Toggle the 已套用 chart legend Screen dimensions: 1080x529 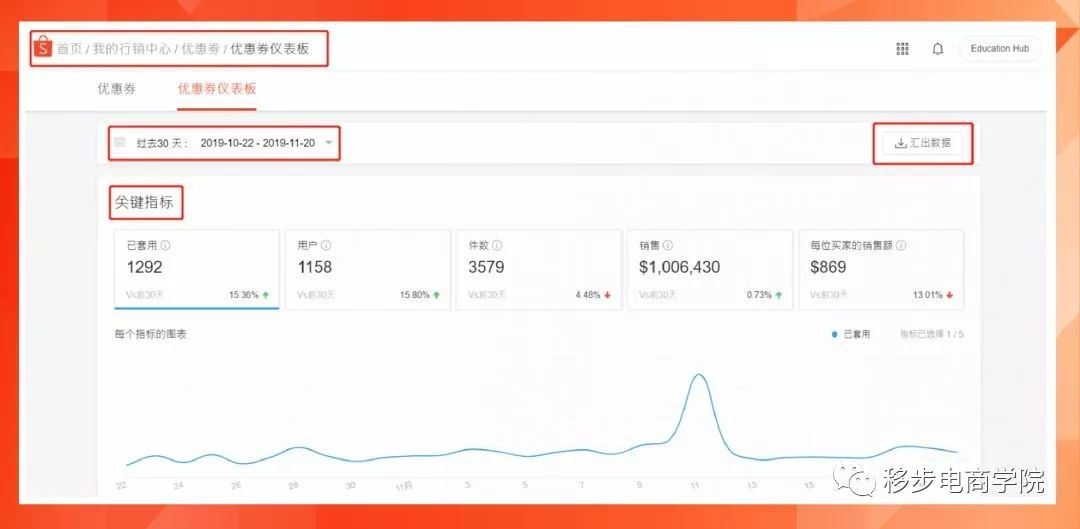[x=851, y=334]
